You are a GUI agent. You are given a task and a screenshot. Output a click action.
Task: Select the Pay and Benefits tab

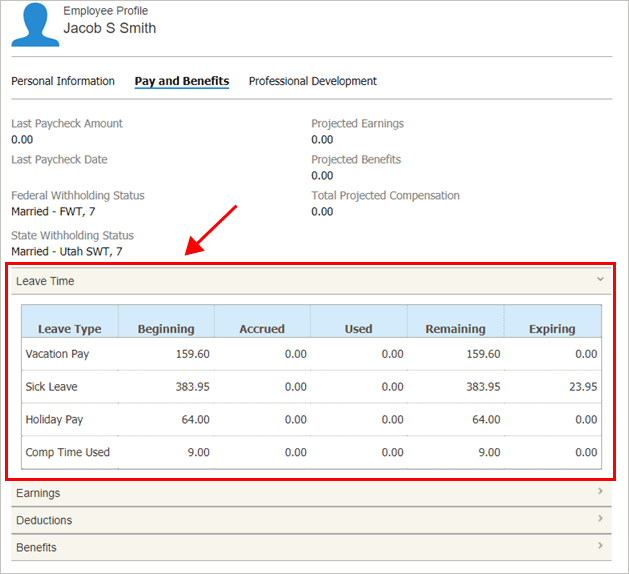tap(182, 81)
